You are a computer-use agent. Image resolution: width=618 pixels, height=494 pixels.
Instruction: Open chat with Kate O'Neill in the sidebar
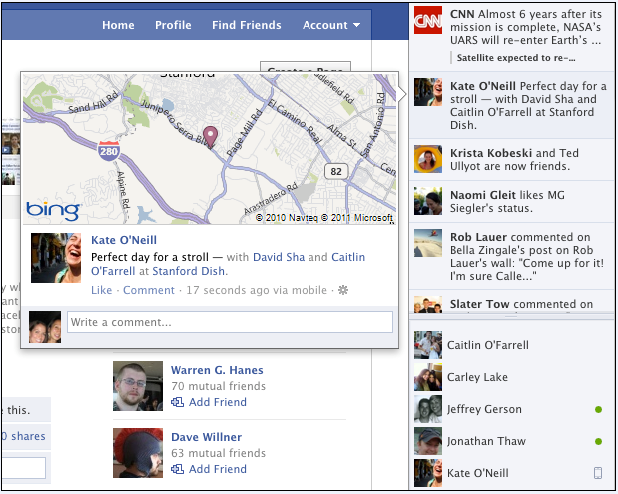click(x=512, y=473)
